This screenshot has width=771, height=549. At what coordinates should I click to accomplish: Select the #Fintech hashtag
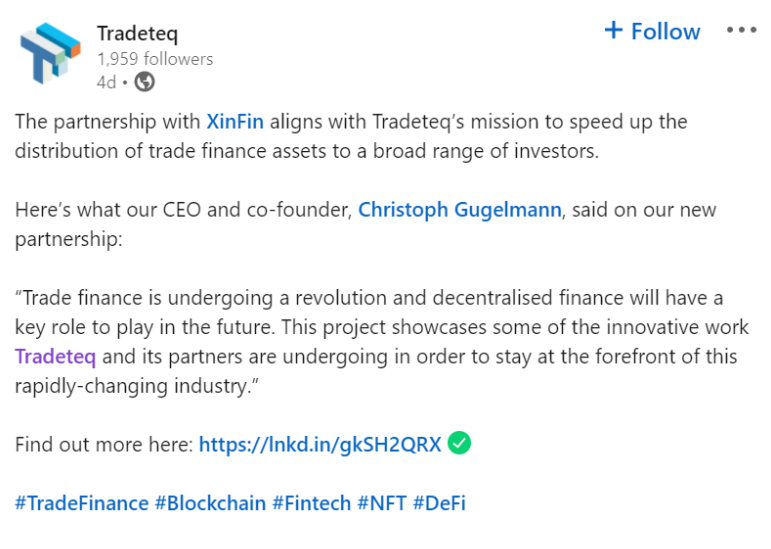click(311, 503)
